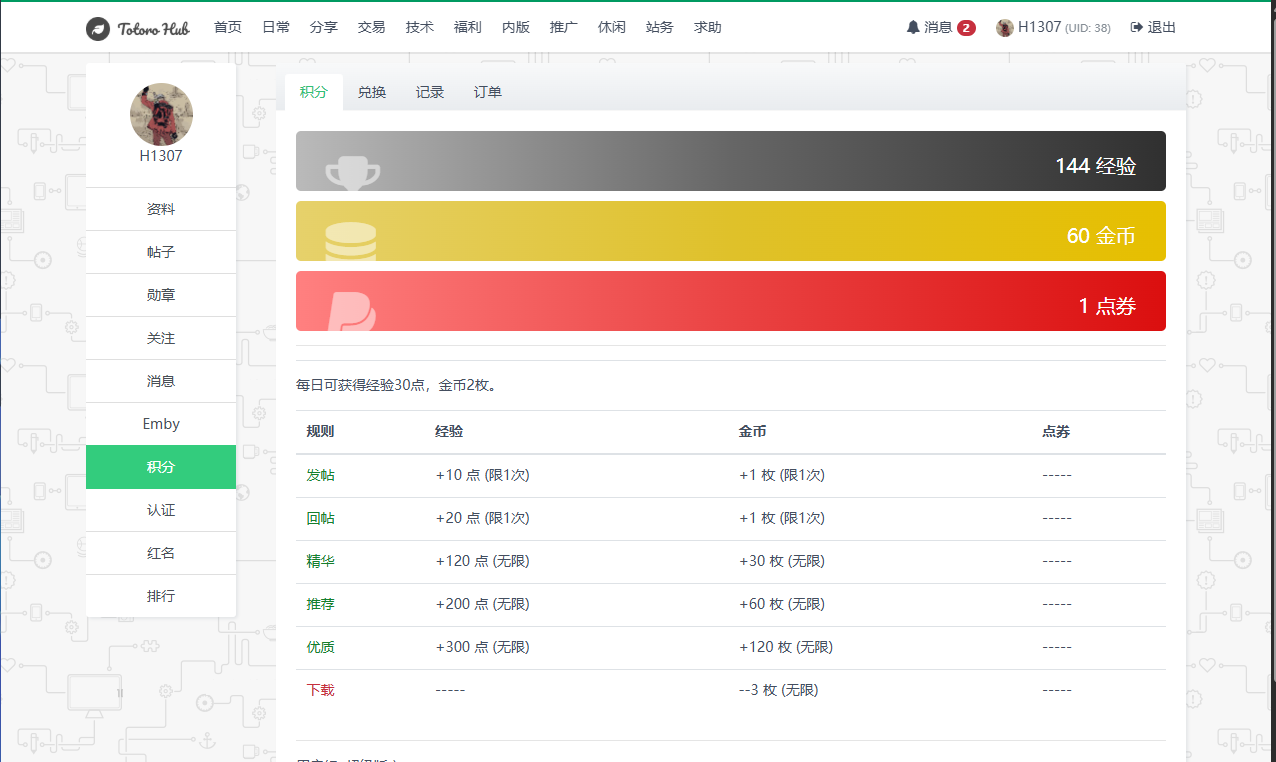
Task: Click the +120 点 (无限) cell
Action: tap(483, 561)
